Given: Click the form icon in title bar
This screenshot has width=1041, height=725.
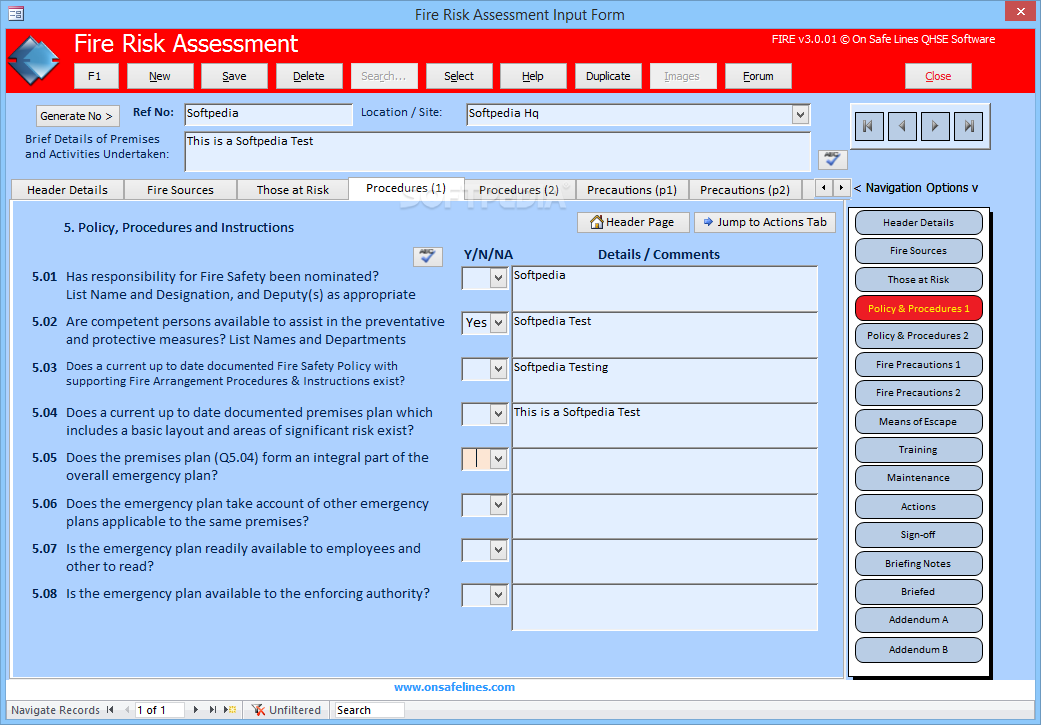Looking at the screenshot, I should click(16, 13).
